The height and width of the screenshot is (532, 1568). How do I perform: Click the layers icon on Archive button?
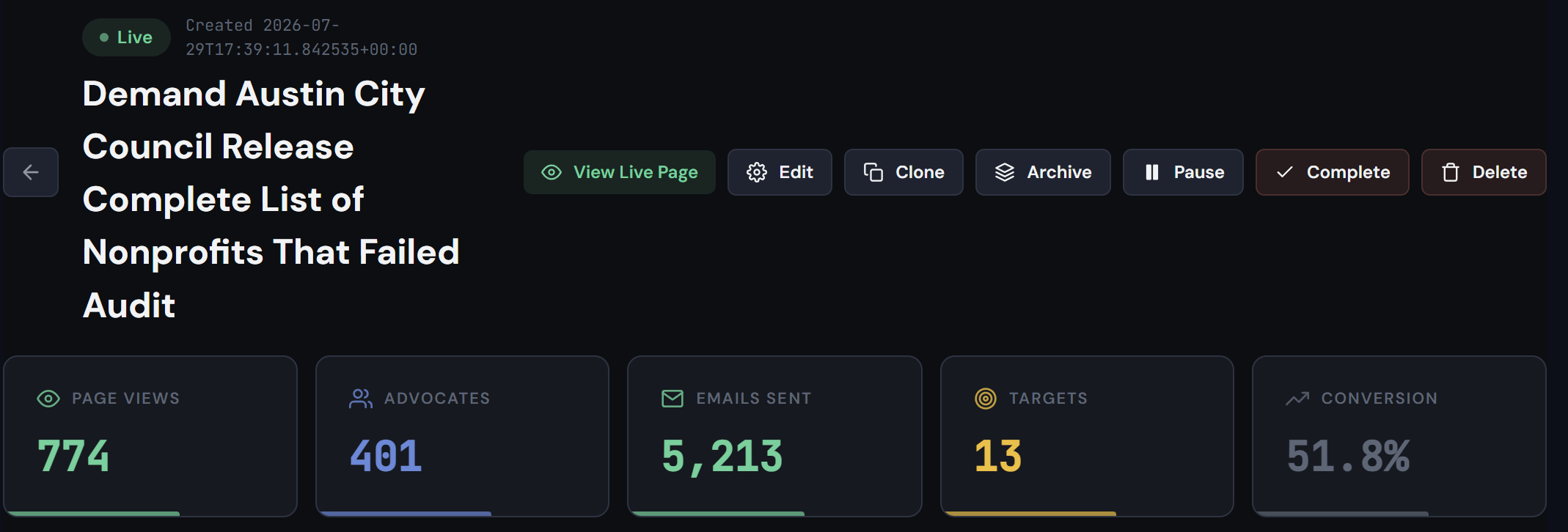point(1005,172)
